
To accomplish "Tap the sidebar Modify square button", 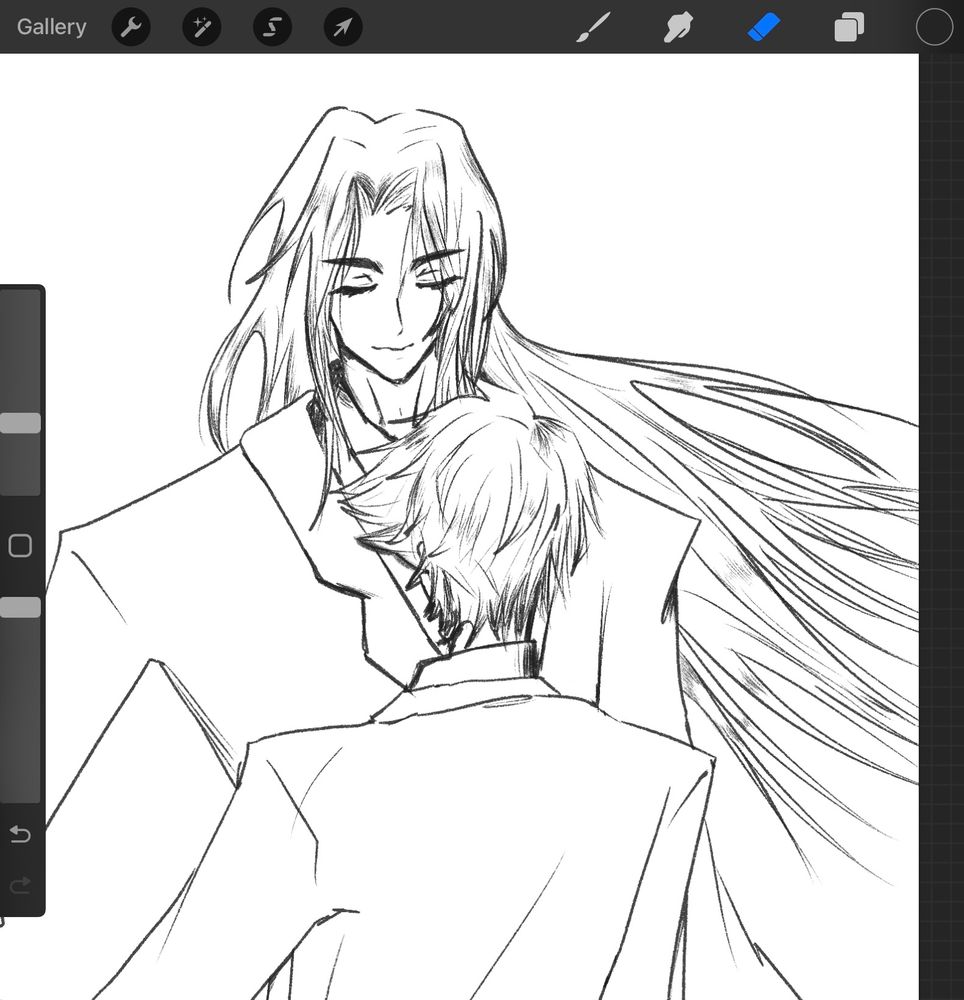I will (x=20, y=546).
